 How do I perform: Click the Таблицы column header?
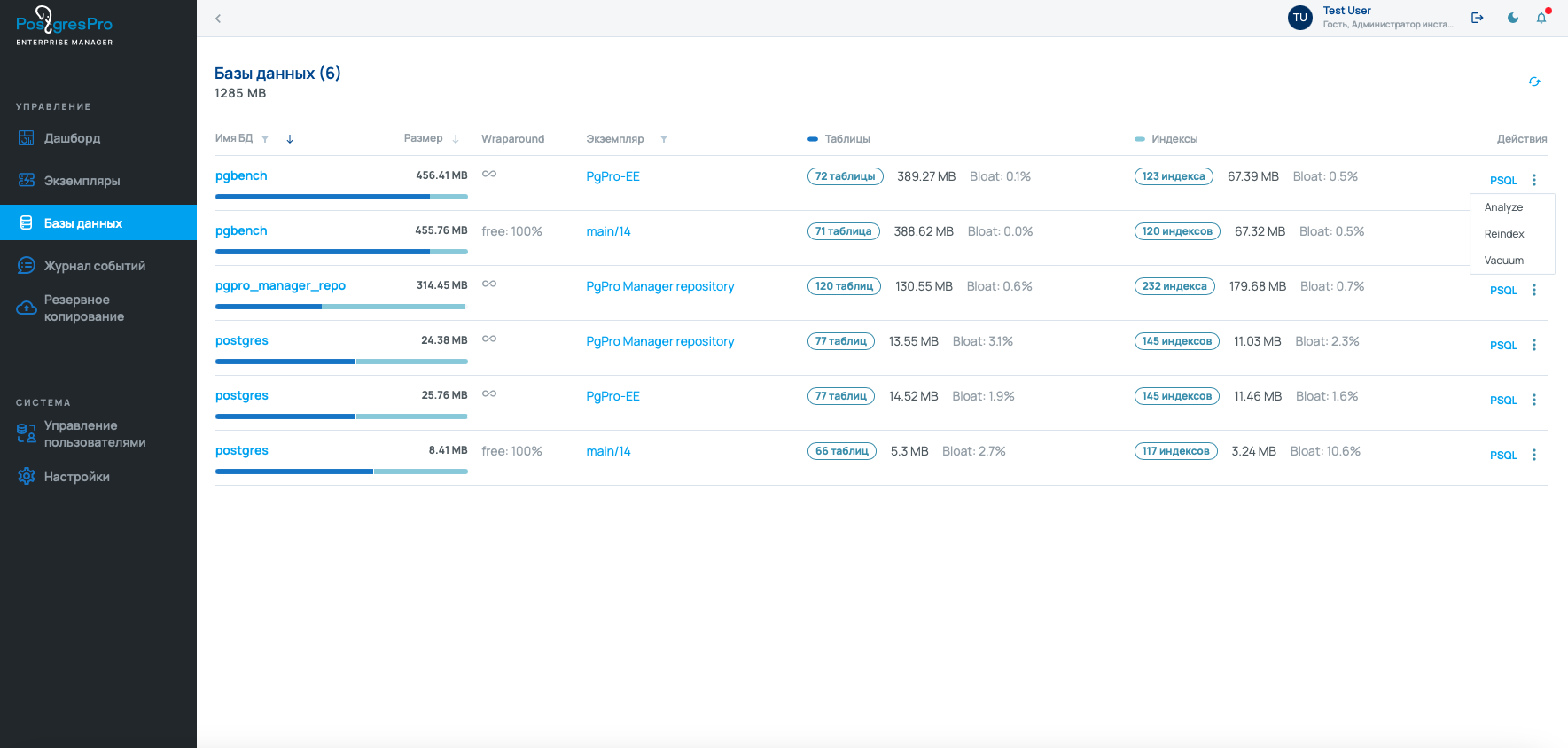click(847, 139)
